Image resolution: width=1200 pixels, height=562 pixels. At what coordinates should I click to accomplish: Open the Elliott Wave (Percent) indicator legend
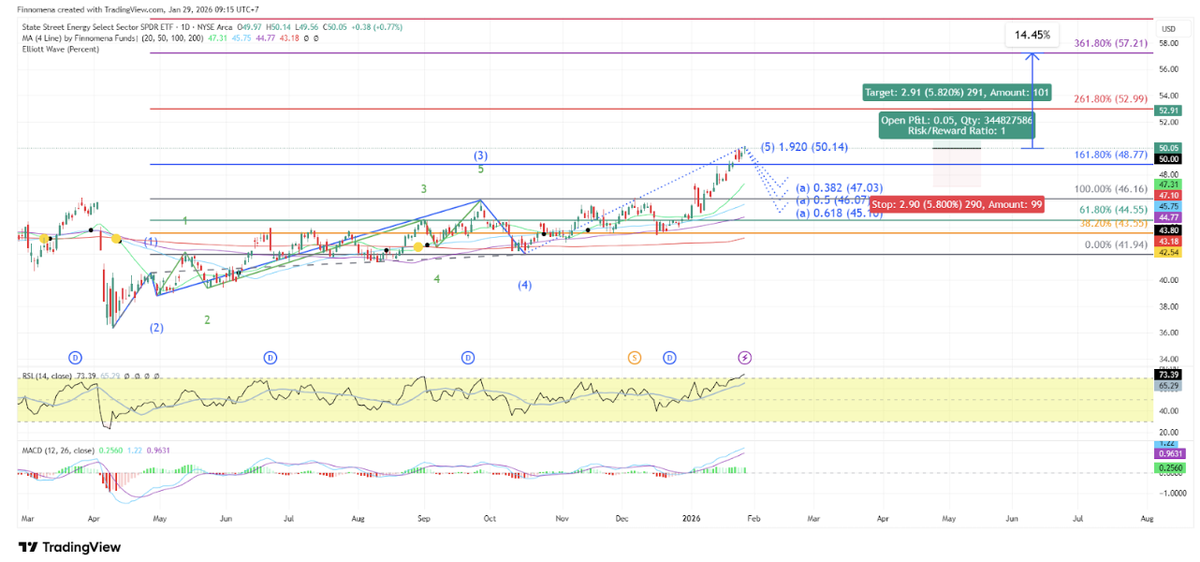60,48
